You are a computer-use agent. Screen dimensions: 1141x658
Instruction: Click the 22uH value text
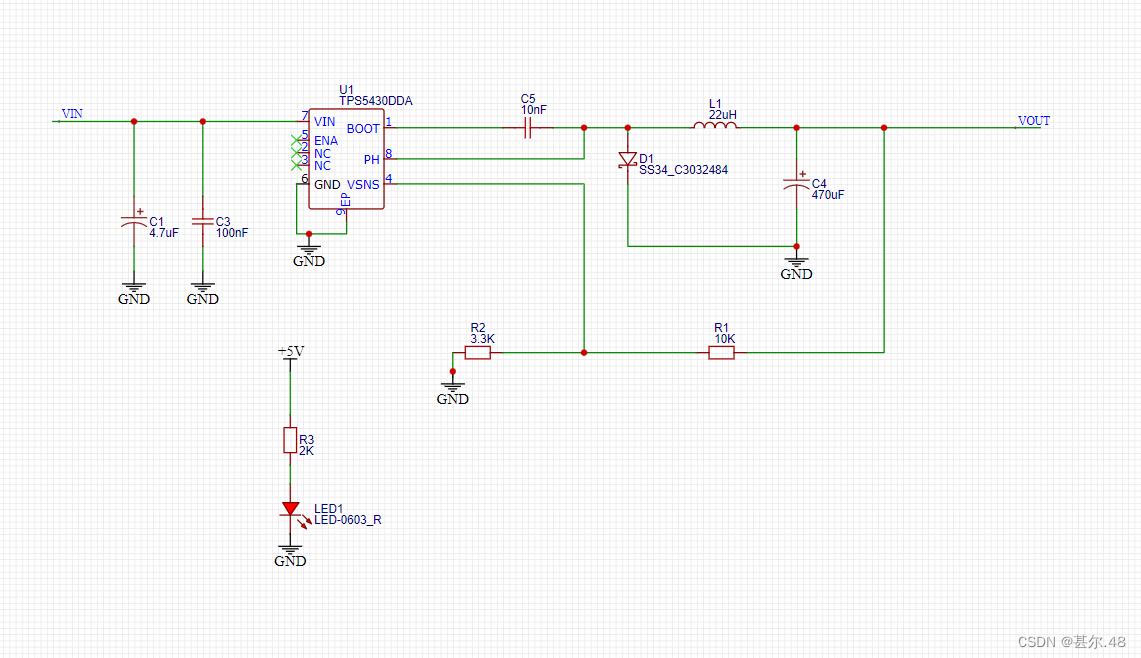(723, 115)
